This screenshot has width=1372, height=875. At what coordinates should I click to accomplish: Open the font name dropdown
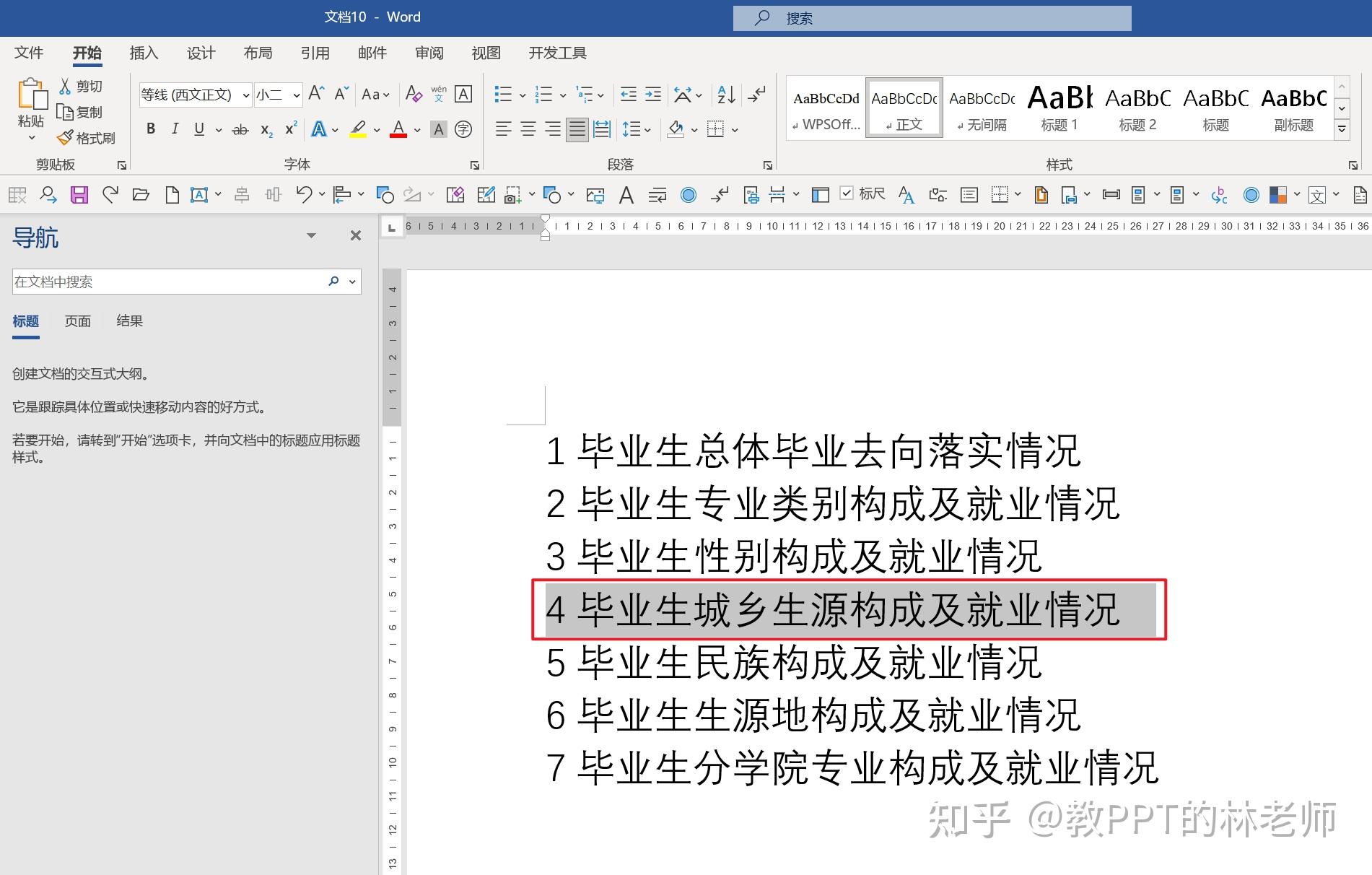click(x=246, y=95)
